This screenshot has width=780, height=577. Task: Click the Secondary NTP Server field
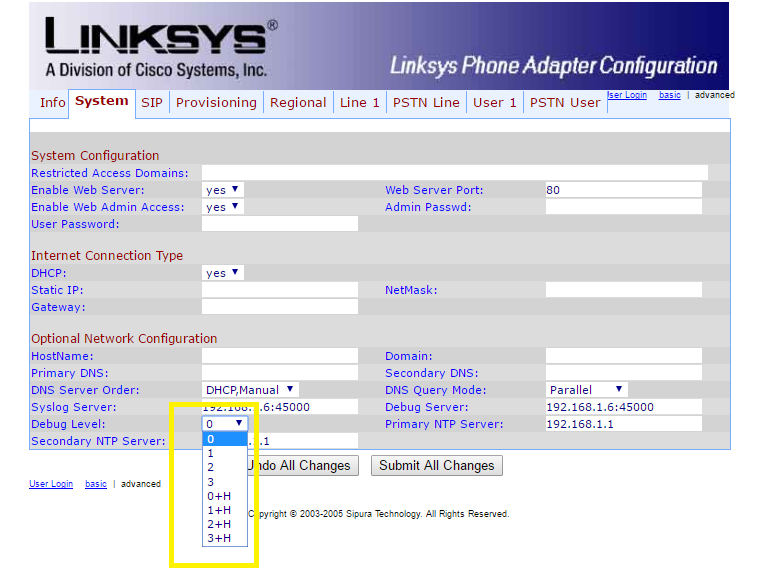(x=302, y=441)
